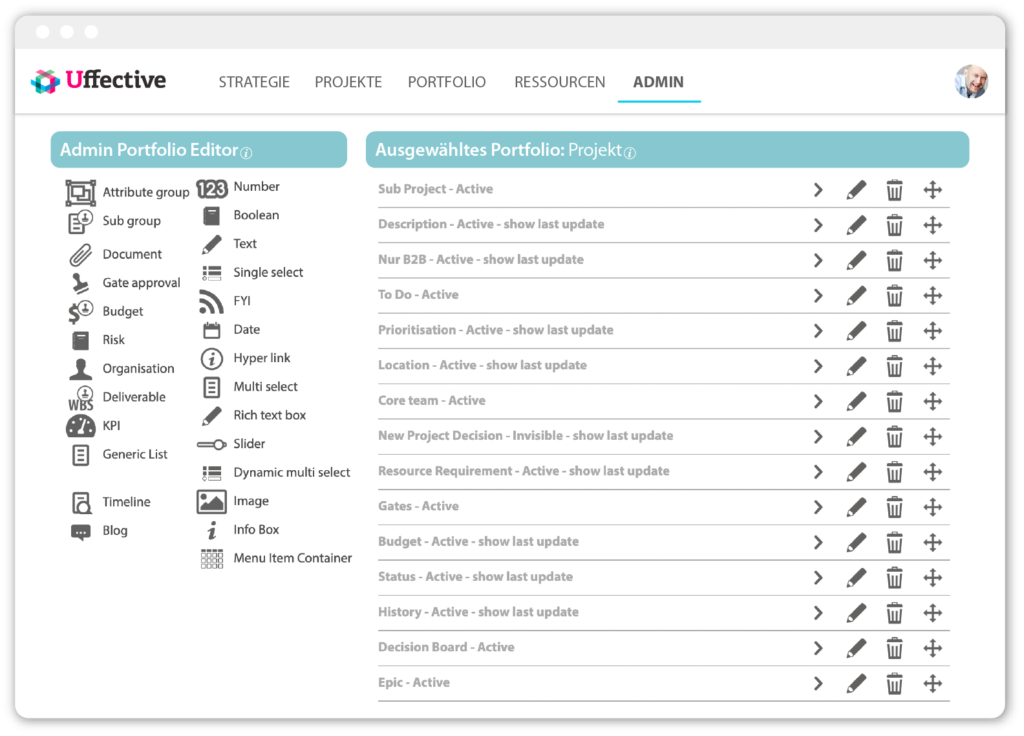The image size is (1024, 736).
Task: Expand the Status row chevron
Action: pyautogui.click(x=818, y=578)
